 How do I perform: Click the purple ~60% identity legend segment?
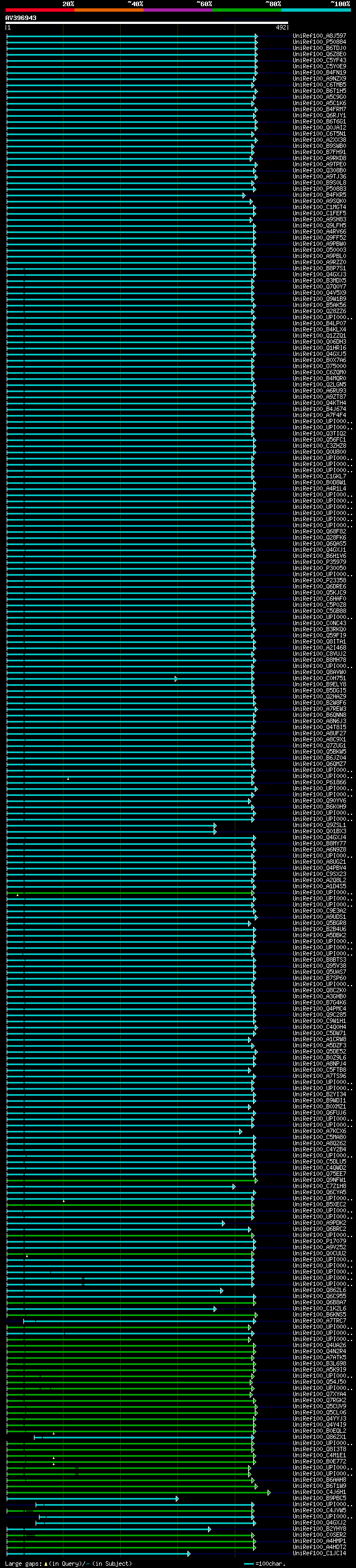[x=177, y=11]
